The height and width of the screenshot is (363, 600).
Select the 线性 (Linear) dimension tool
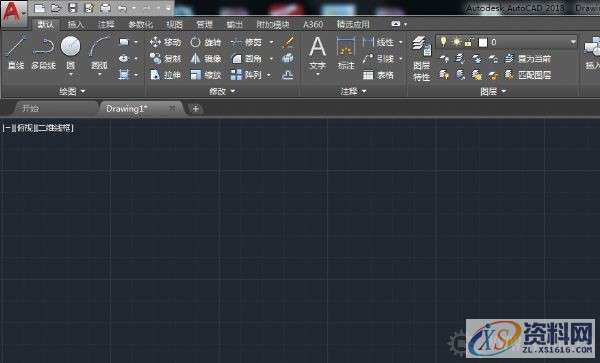(378, 42)
